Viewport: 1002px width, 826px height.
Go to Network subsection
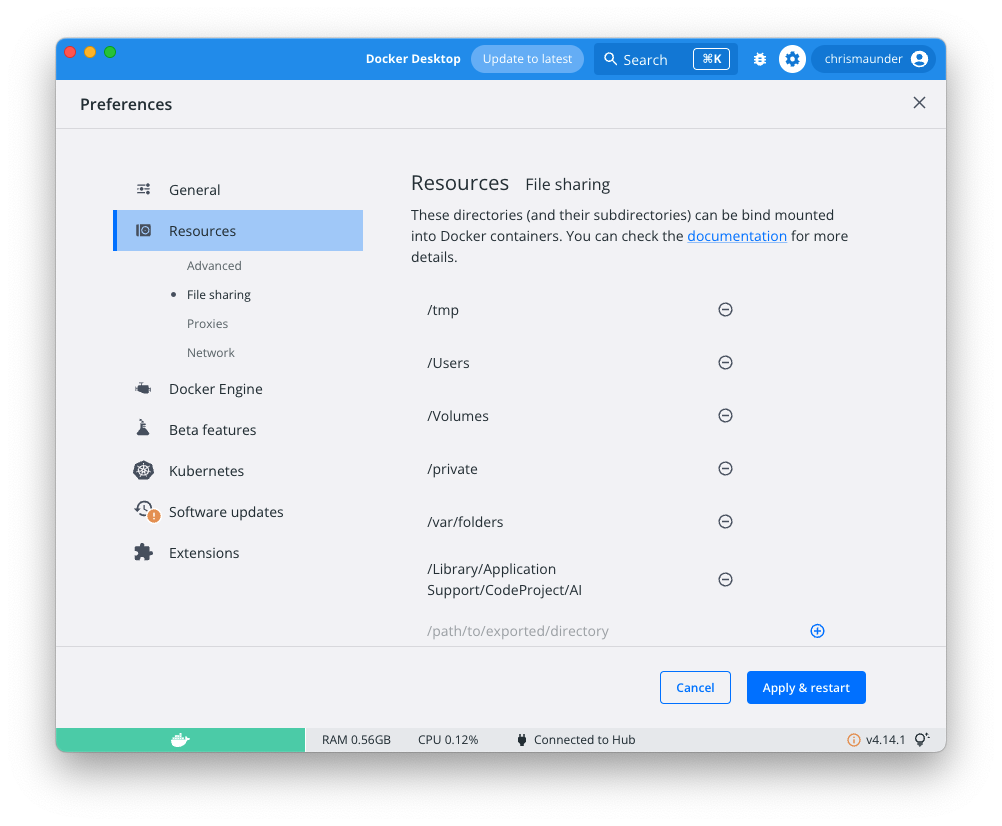[210, 353]
